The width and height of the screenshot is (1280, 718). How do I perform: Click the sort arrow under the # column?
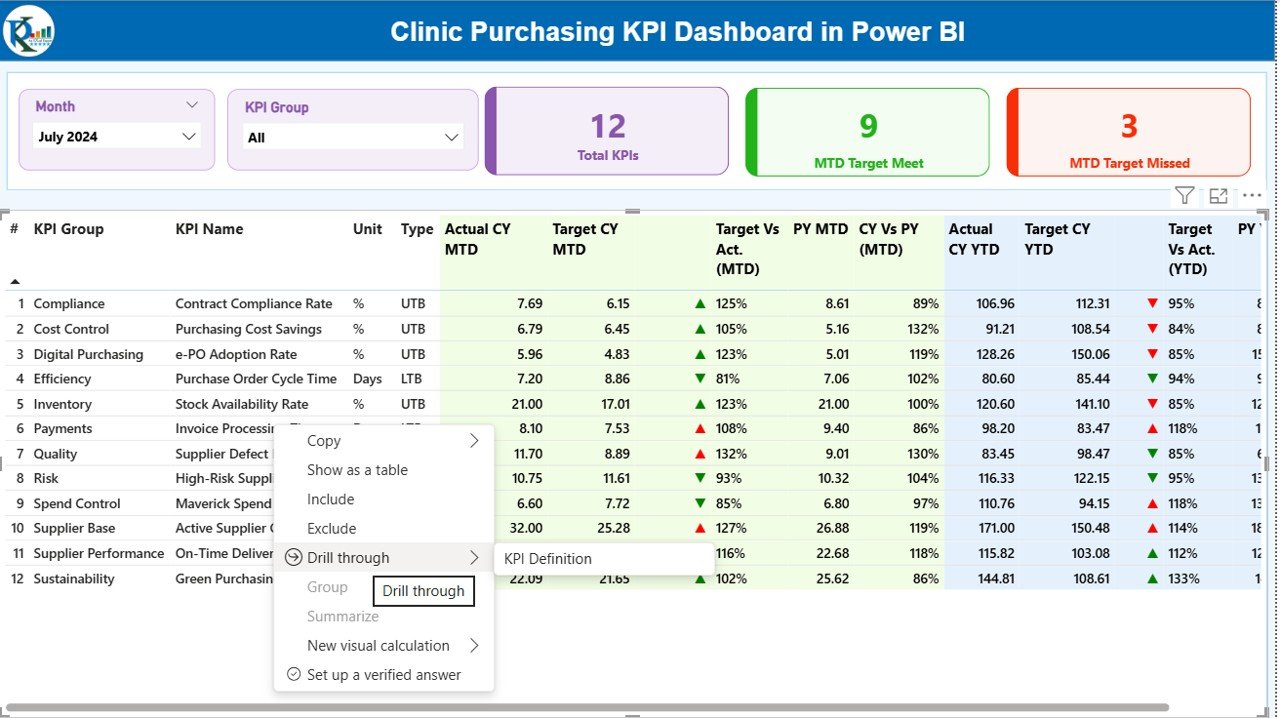tap(15, 282)
